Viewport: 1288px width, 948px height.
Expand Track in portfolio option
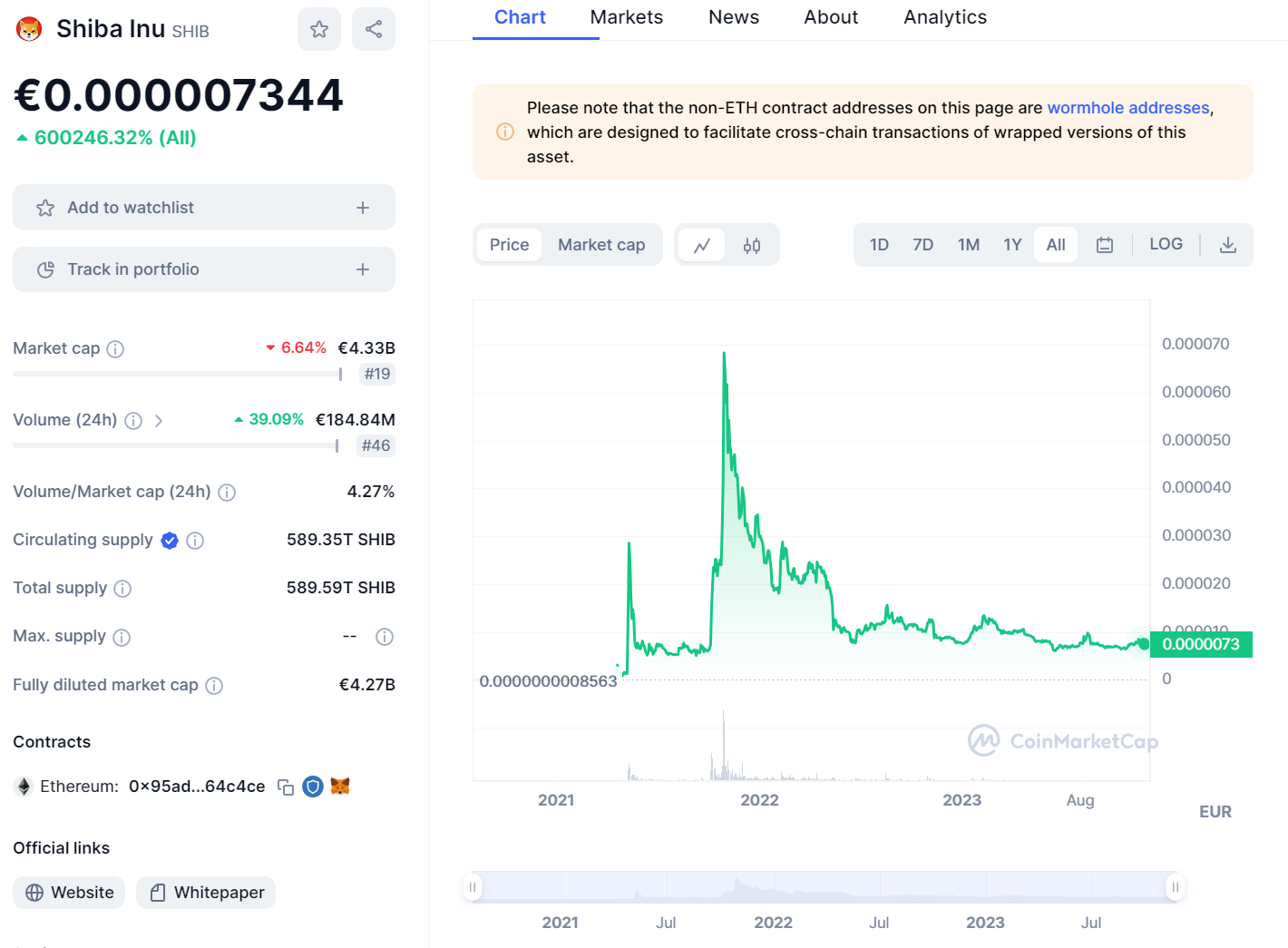coord(363,269)
